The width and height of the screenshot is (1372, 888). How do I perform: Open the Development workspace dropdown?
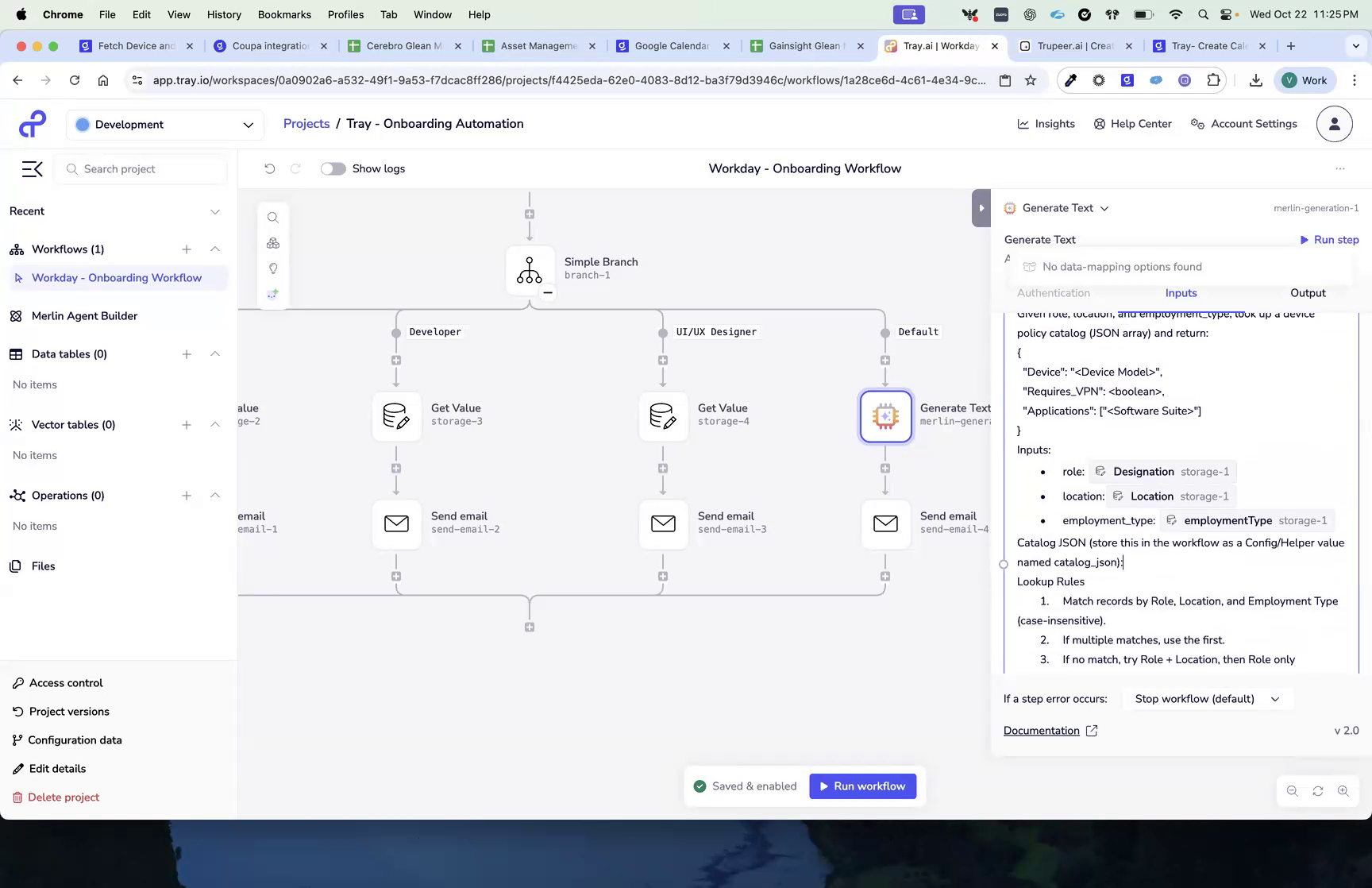tap(164, 125)
